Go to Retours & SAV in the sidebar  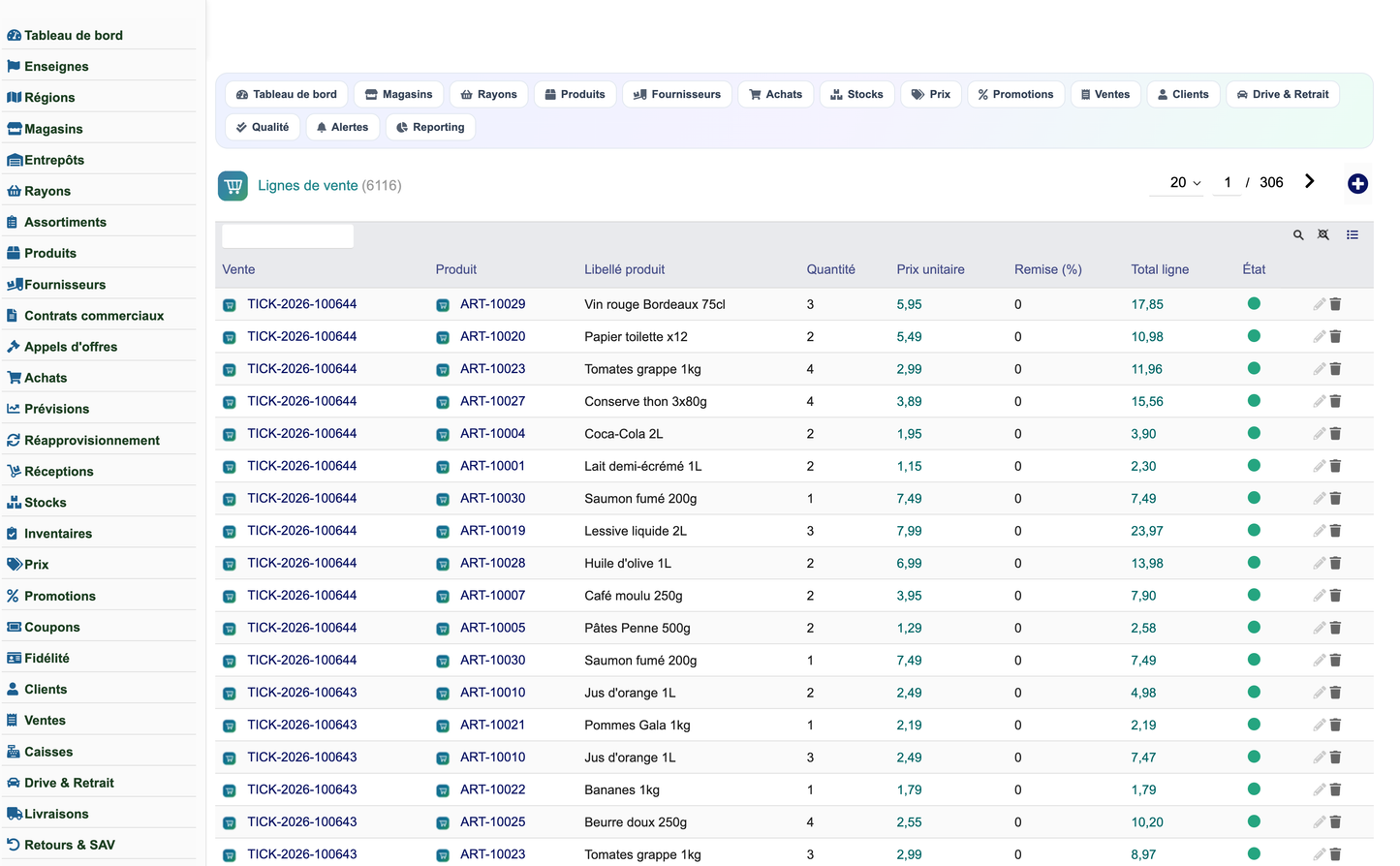click(x=70, y=845)
